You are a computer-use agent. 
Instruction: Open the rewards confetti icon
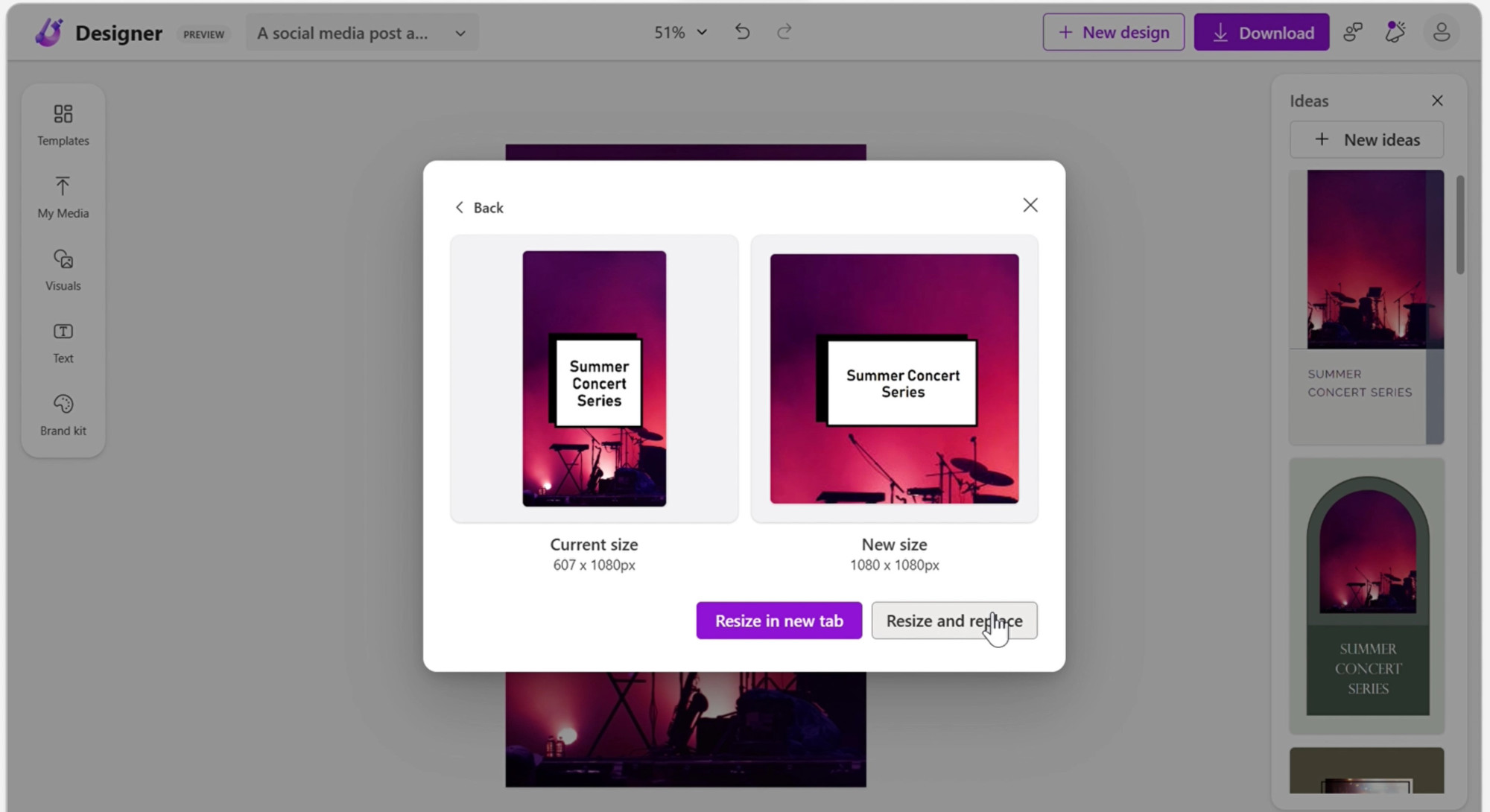tap(1395, 32)
